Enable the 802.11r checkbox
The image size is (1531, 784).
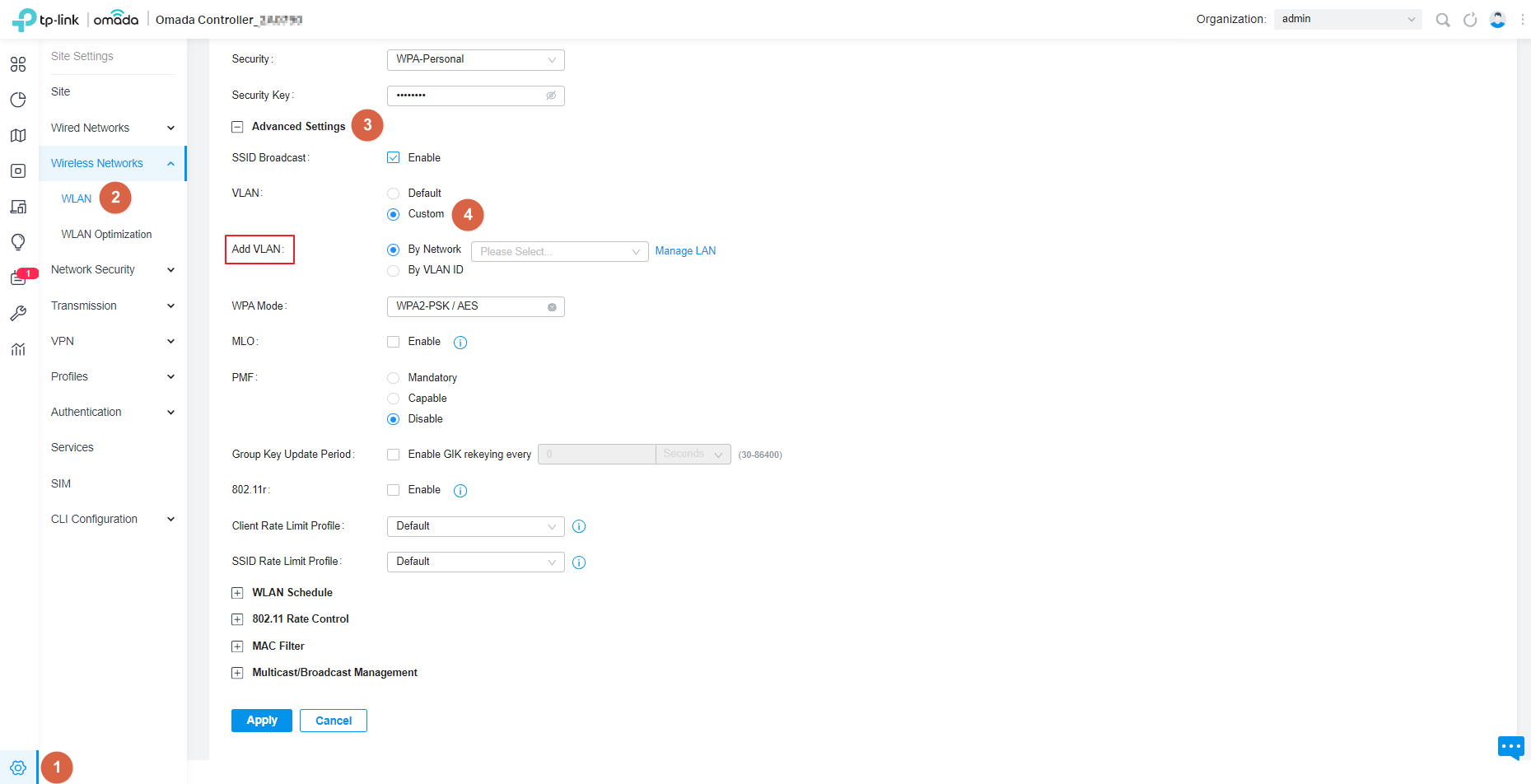[x=394, y=490]
